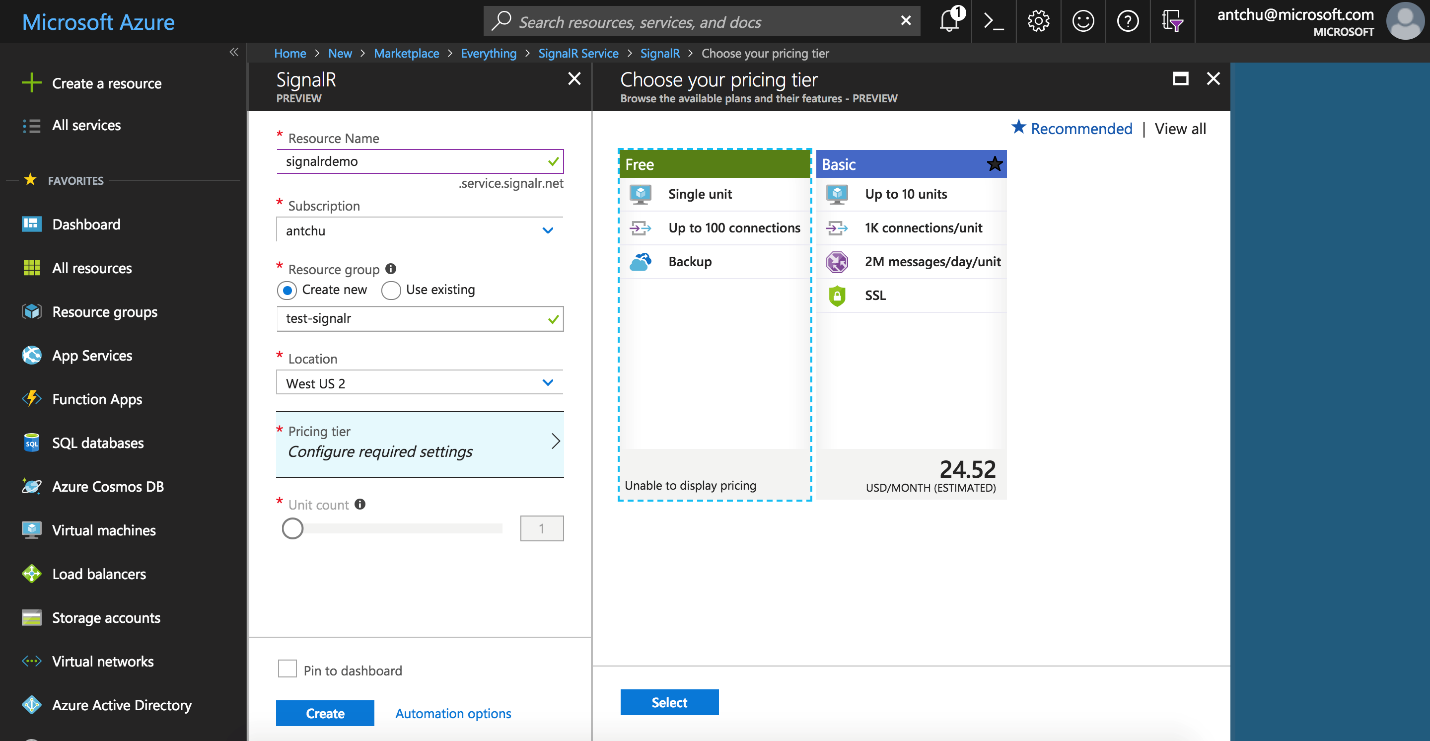
Task: Click the Resource Name input field
Action: [419, 161]
